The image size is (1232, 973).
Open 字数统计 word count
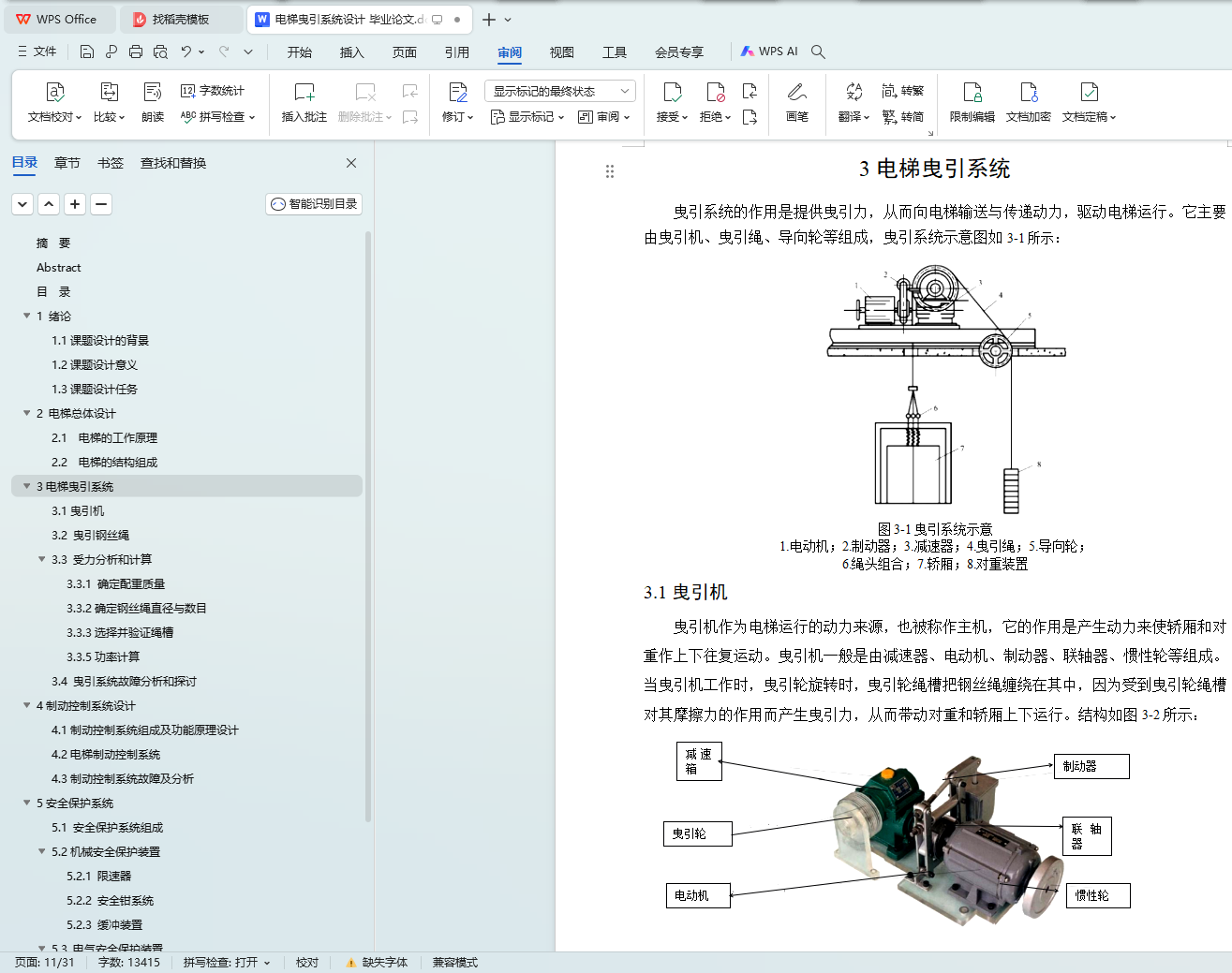point(213,91)
